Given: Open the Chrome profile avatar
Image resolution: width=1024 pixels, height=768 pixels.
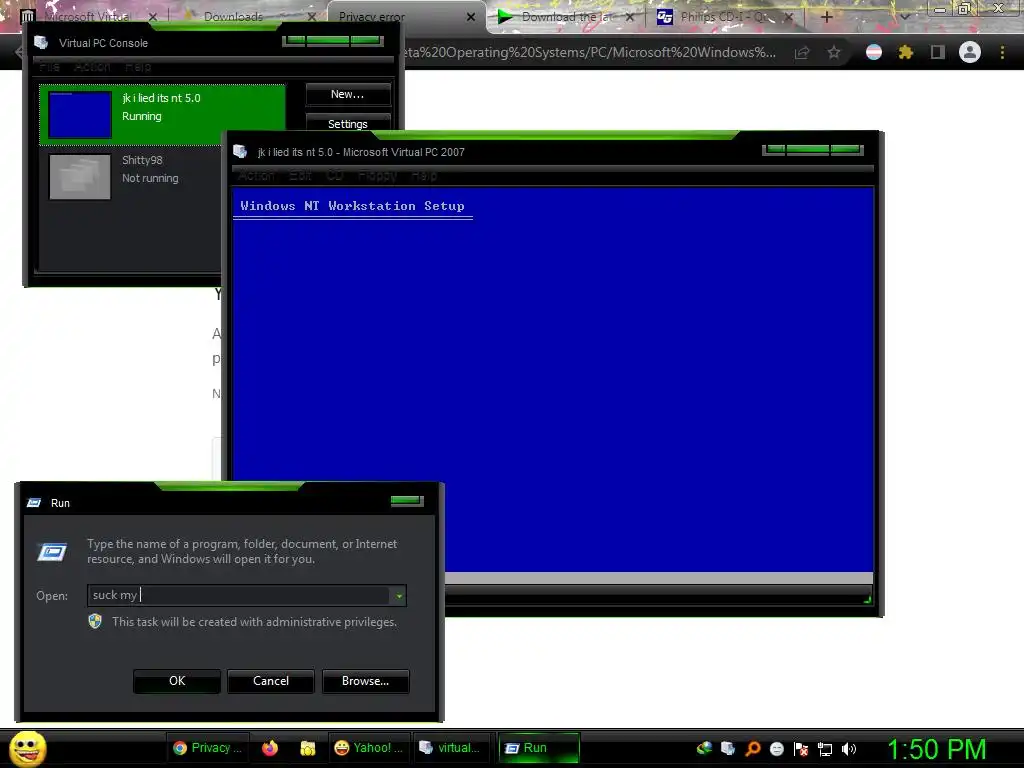Looking at the screenshot, I should click(970, 52).
